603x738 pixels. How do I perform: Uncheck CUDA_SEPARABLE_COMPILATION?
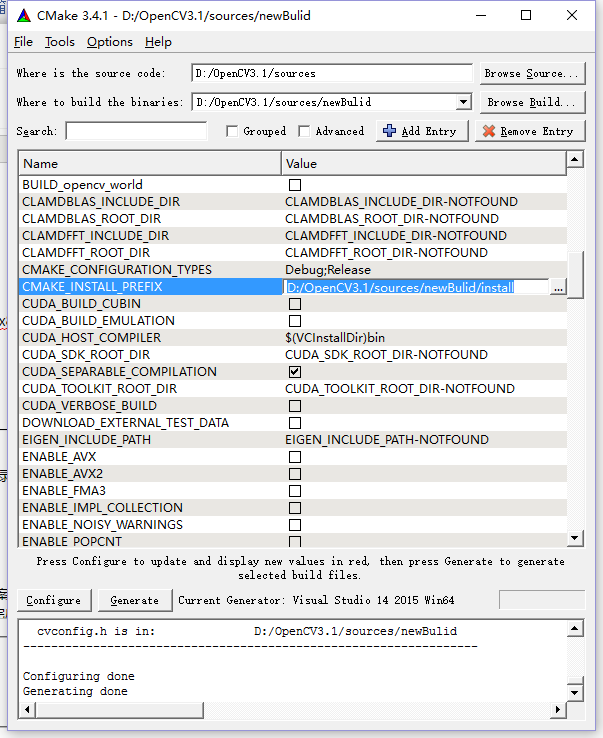pyautogui.click(x=295, y=372)
